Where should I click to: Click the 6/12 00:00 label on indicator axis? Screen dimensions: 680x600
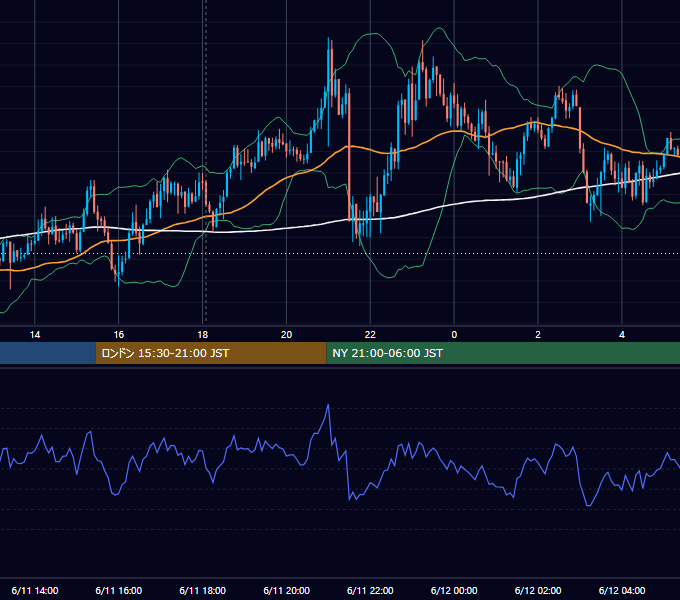[454, 590]
